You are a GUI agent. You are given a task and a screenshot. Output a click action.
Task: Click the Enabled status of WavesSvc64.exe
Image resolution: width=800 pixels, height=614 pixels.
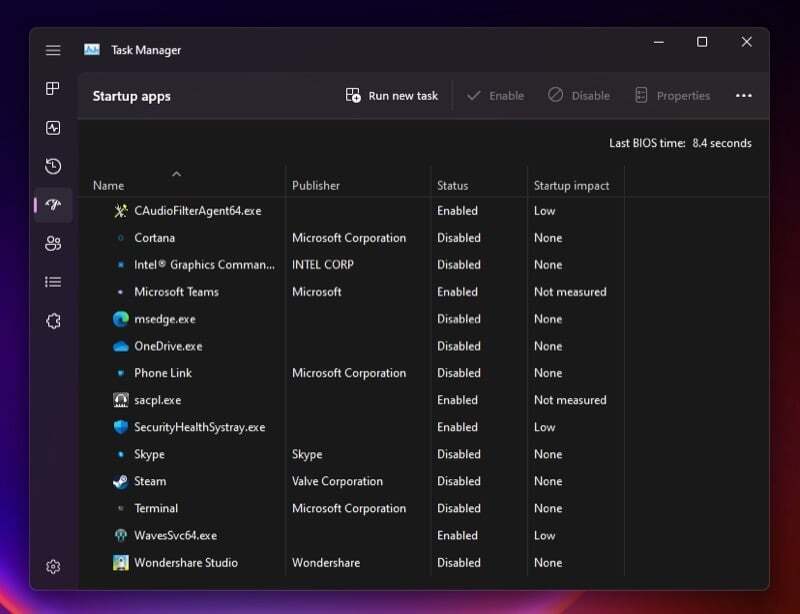tap(457, 535)
